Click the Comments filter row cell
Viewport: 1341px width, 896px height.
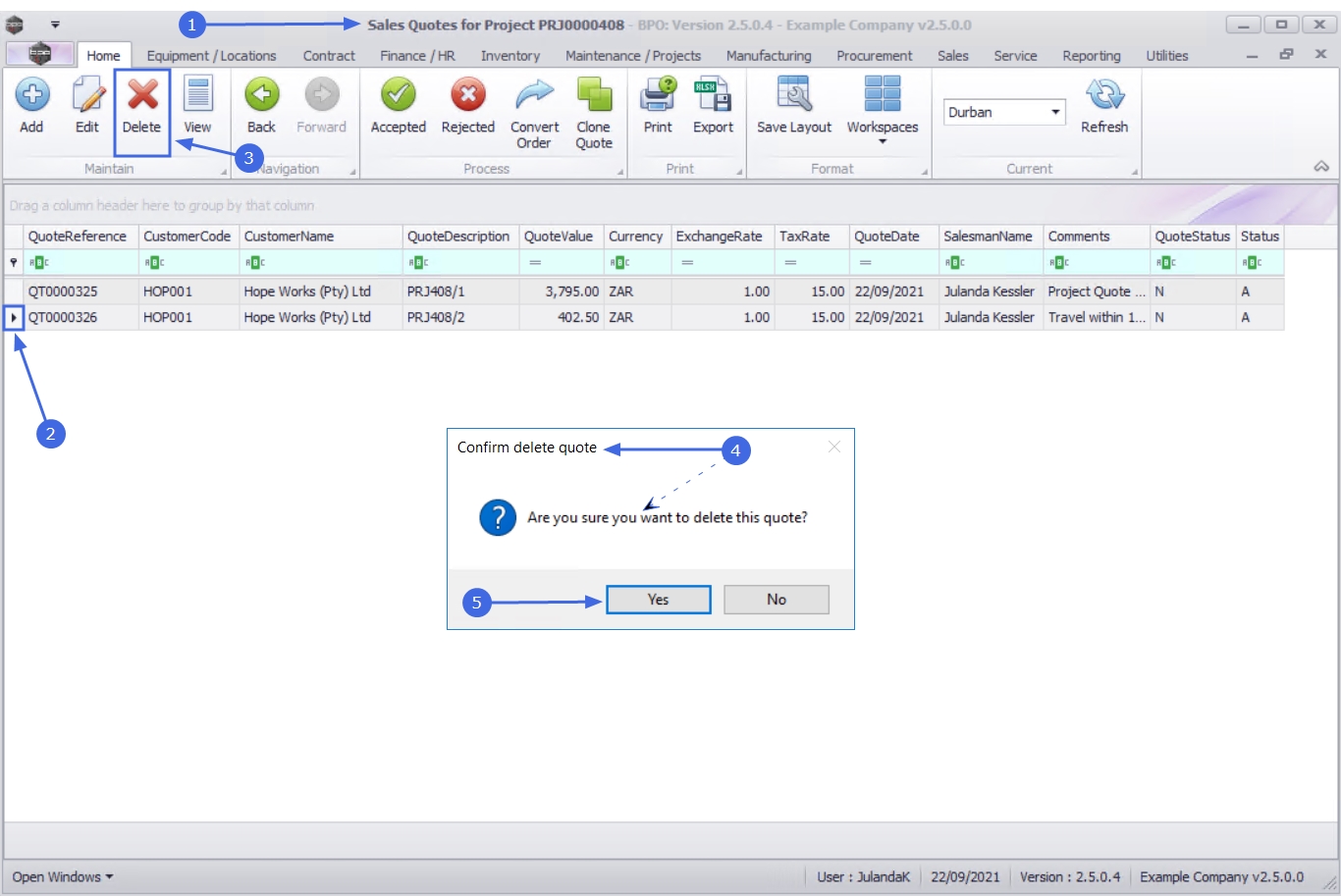click(1098, 263)
